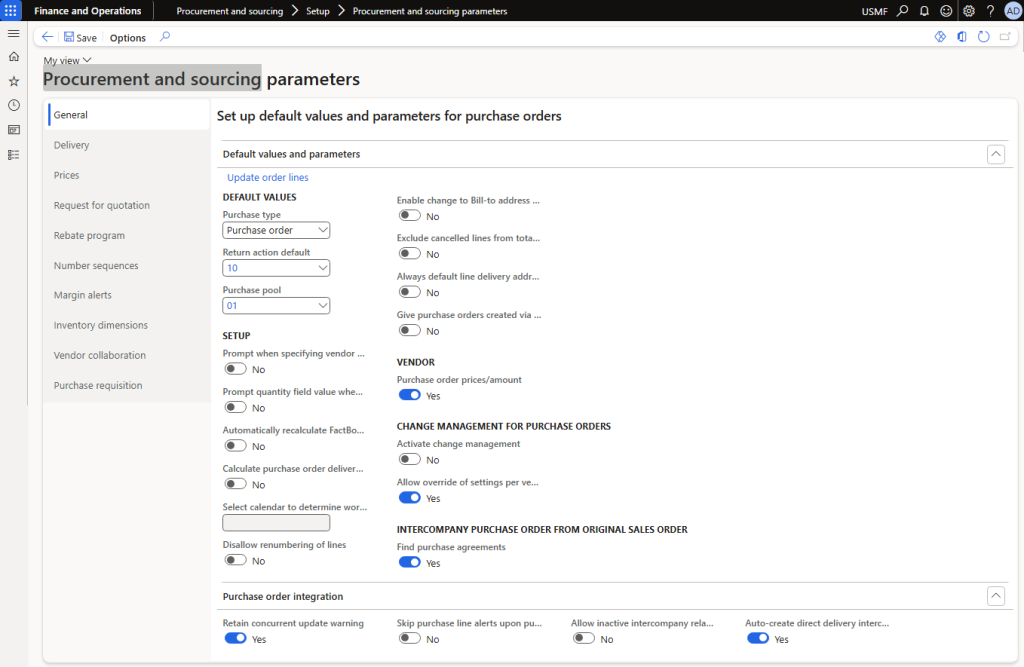Toggle Activate change management switch
Image resolution: width=1024 pixels, height=667 pixels.
point(409,460)
